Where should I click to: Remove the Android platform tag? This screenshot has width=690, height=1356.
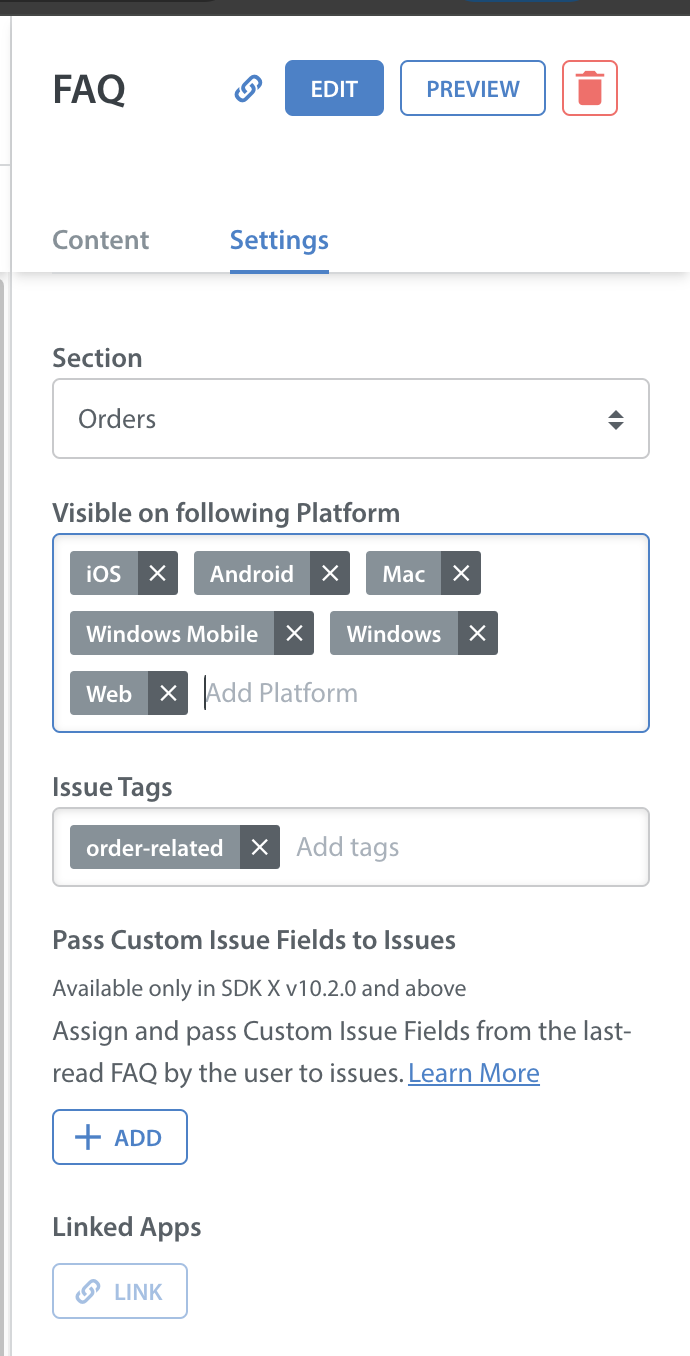pos(330,573)
